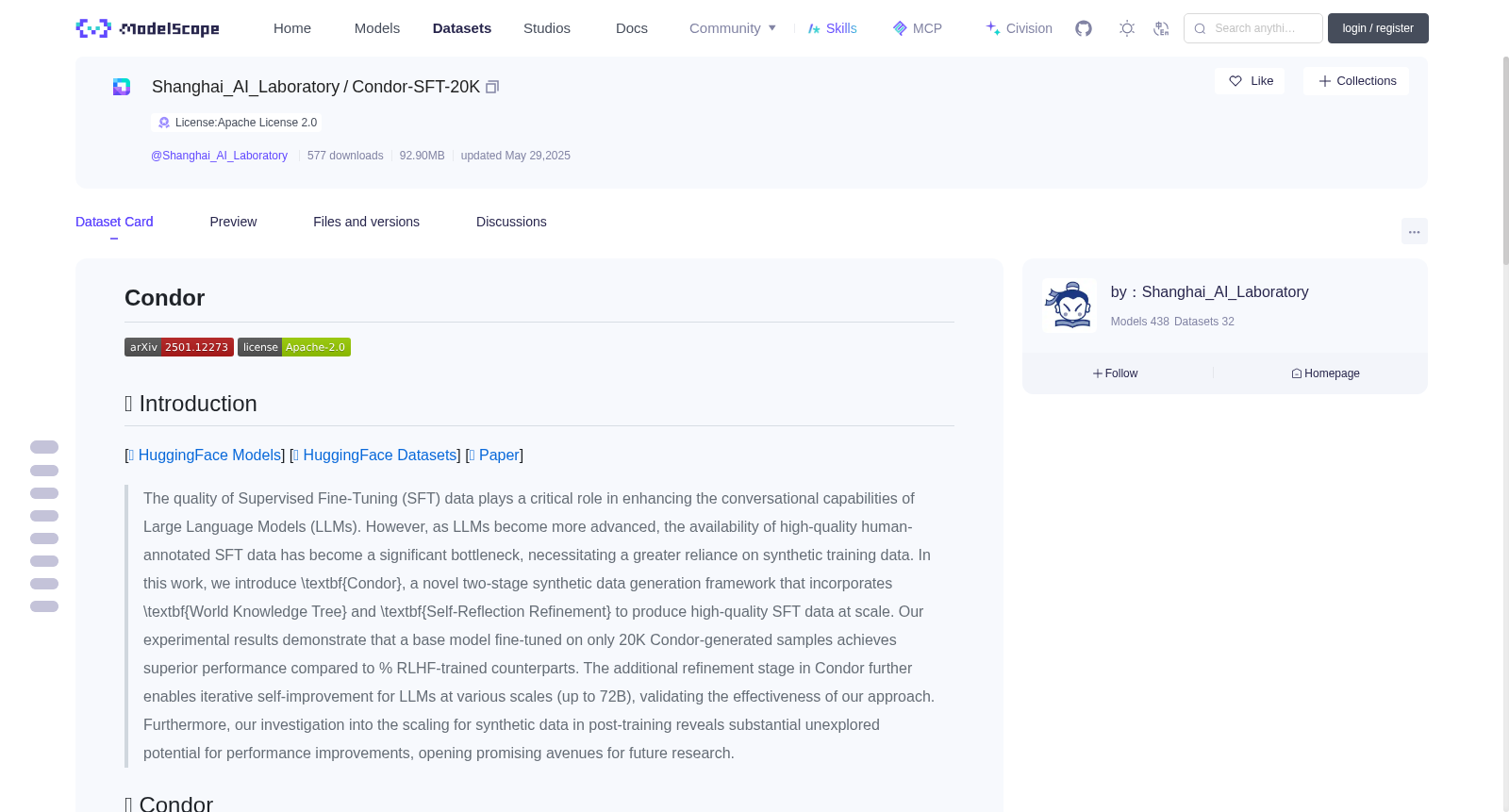The width and height of the screenshot is (1509, 812).
Task: Click the license Apache-2.0 badge
Action: (x=294, y=347)
